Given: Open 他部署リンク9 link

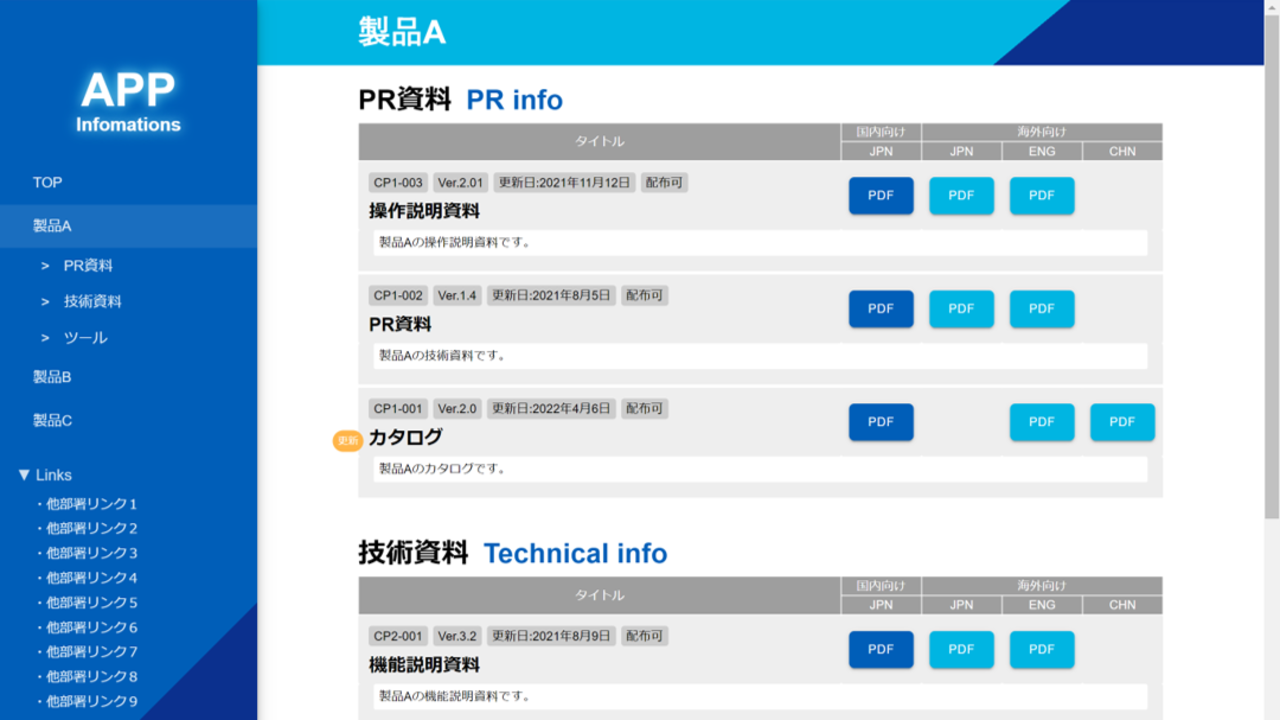Looking at the screenshot, I should tap(91, 702).
